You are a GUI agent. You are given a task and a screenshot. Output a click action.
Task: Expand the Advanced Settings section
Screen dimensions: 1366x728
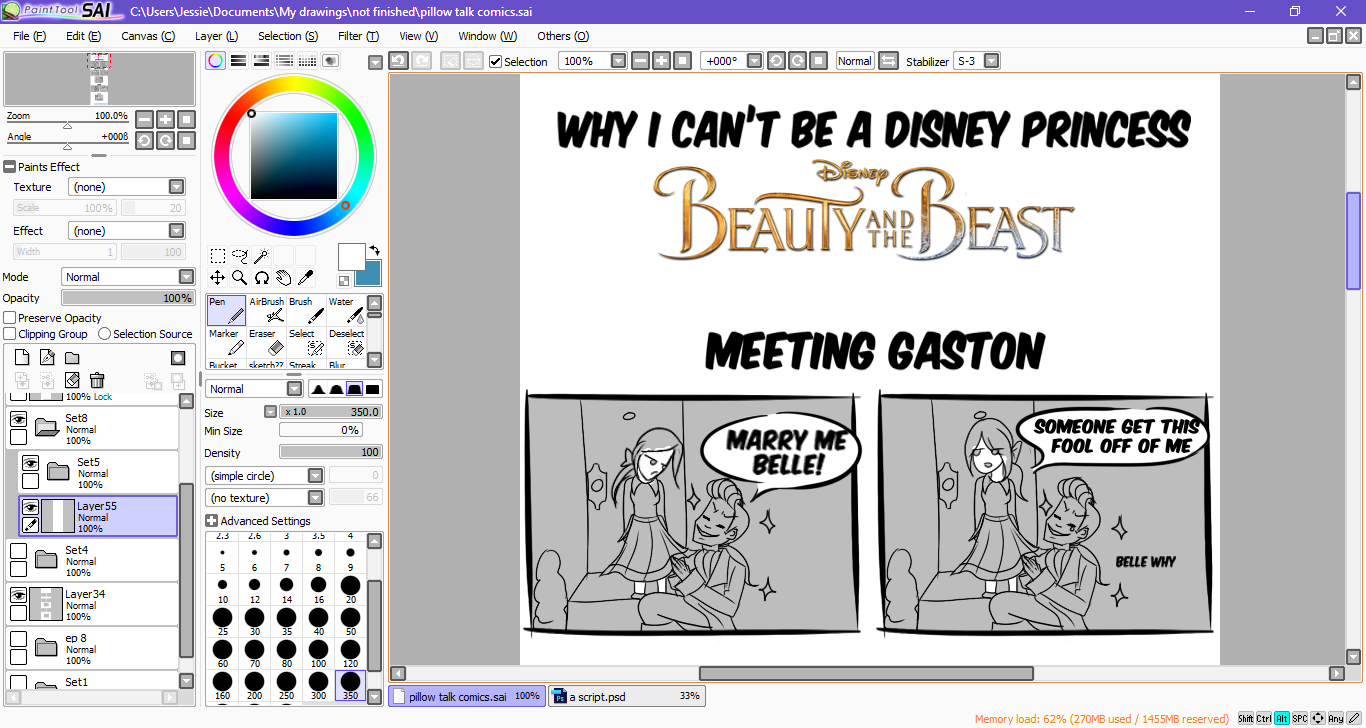(212, 521)
